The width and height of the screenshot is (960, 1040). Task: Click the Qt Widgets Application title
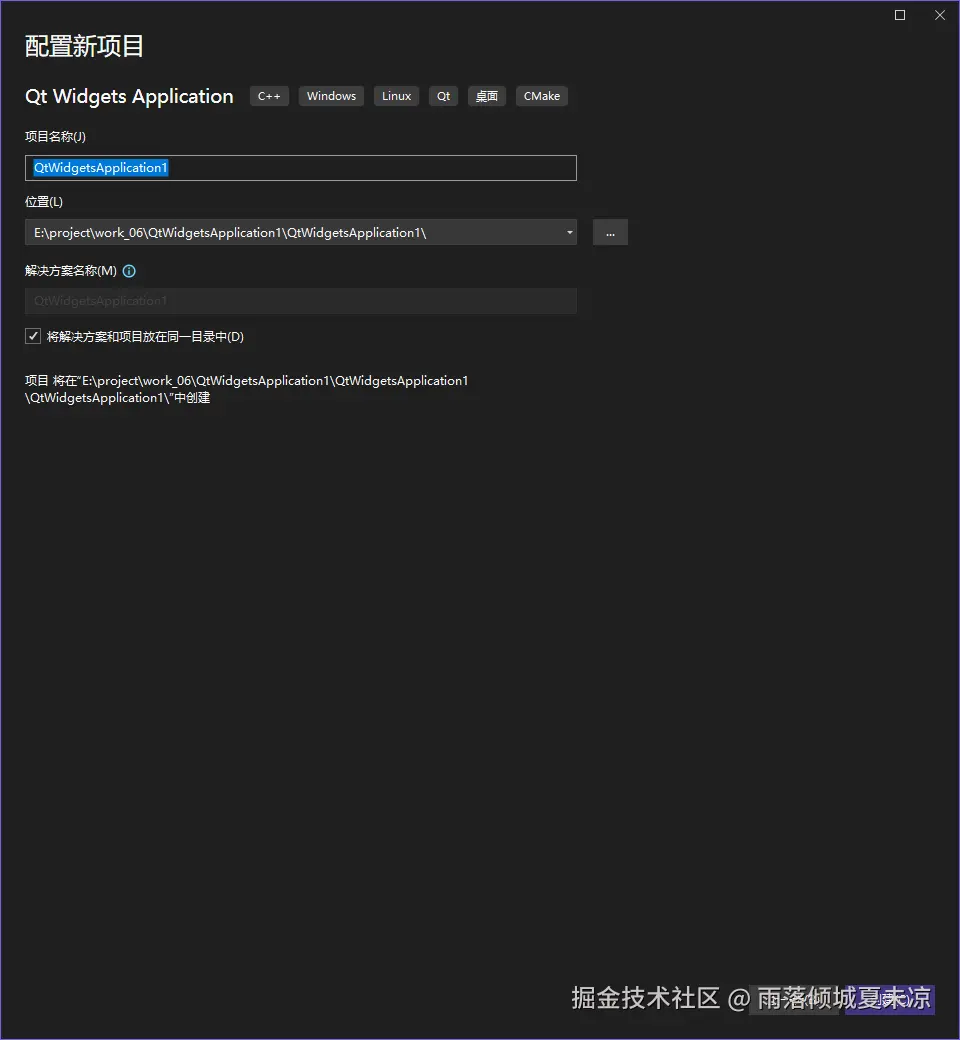point(129,96)
